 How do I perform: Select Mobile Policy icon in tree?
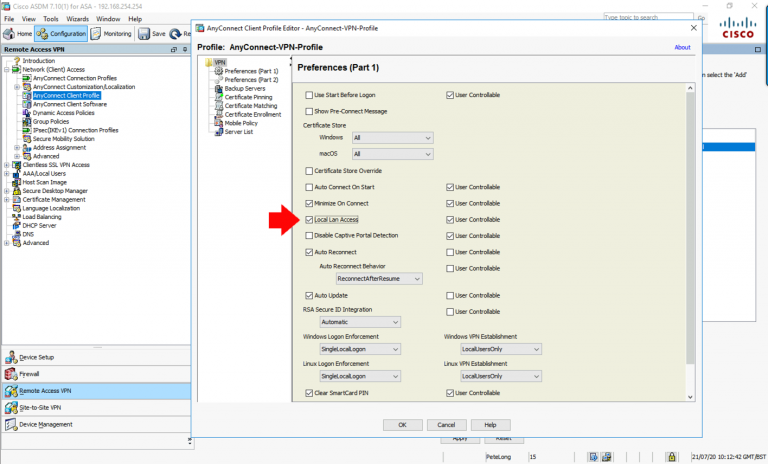point(218,123)
